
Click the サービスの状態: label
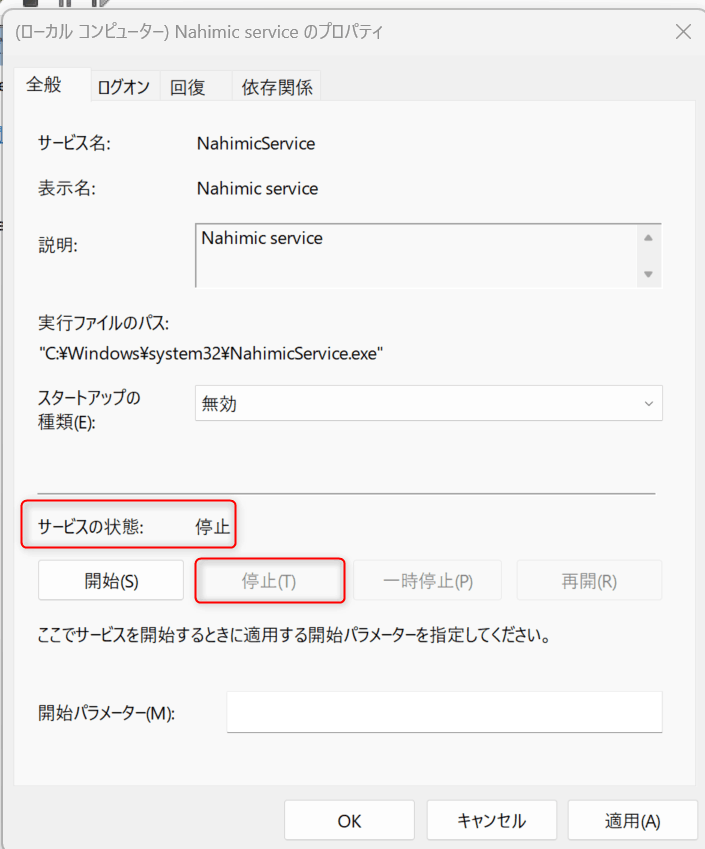pyautogui.click(x=90, y=526)
